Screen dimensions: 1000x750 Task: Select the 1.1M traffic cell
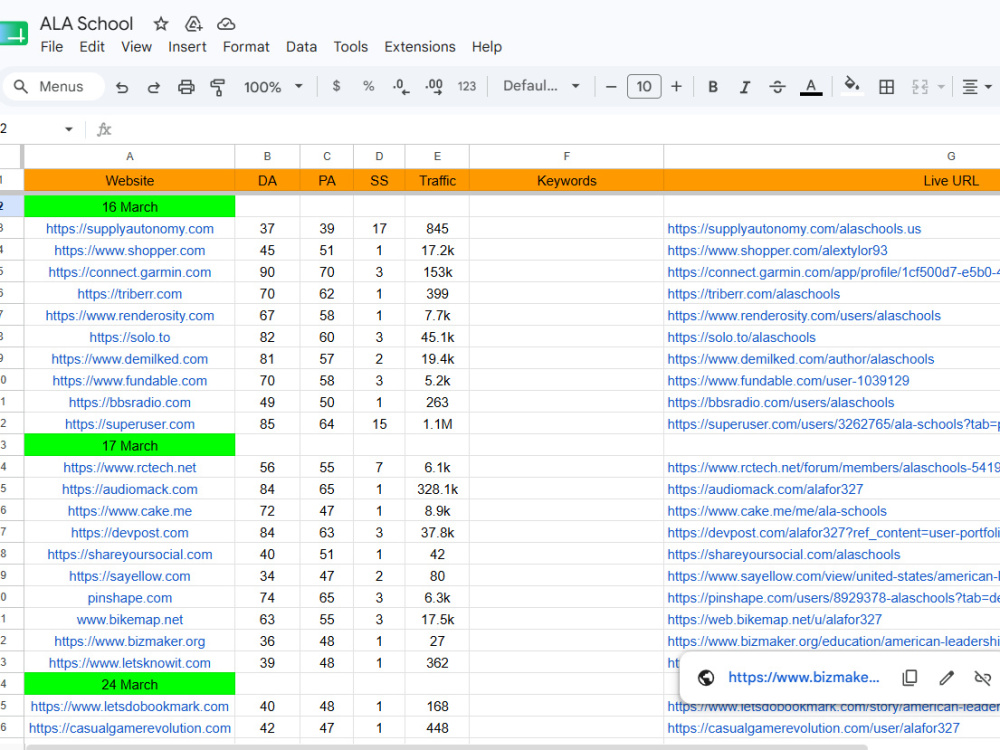click(437, 424)
